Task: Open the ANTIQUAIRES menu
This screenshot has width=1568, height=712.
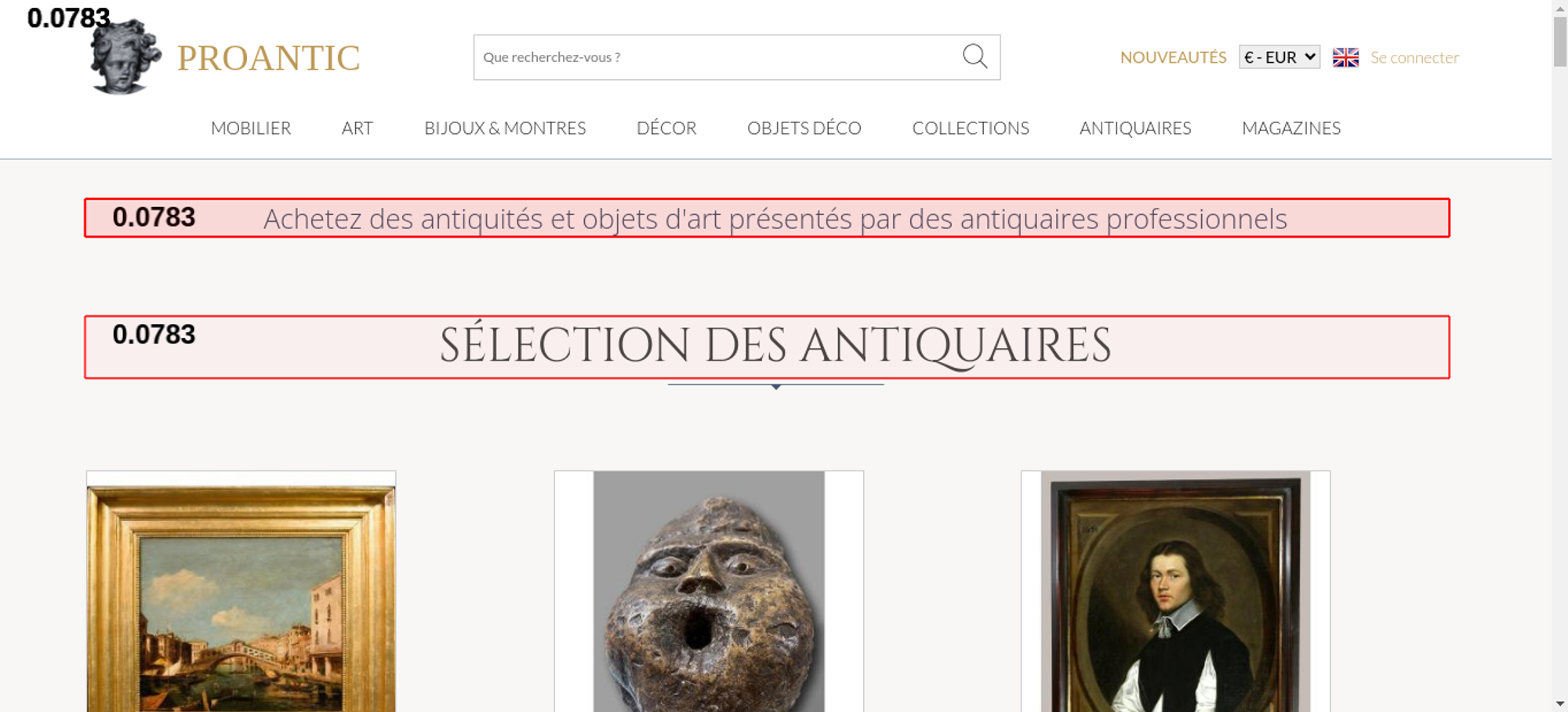Action: [1135, 128]
